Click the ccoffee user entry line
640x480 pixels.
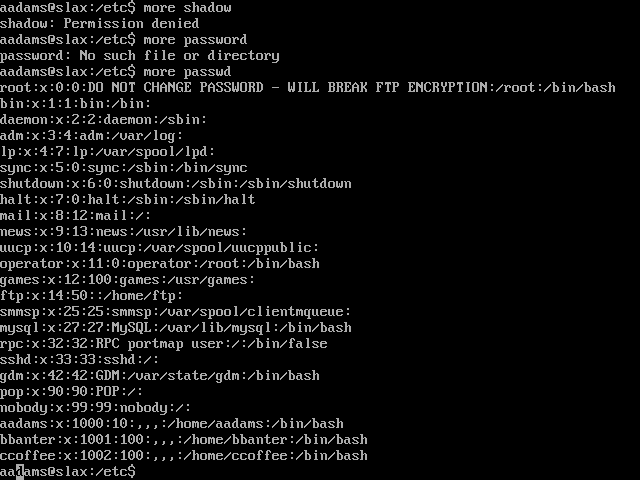(x=184, y=456)
